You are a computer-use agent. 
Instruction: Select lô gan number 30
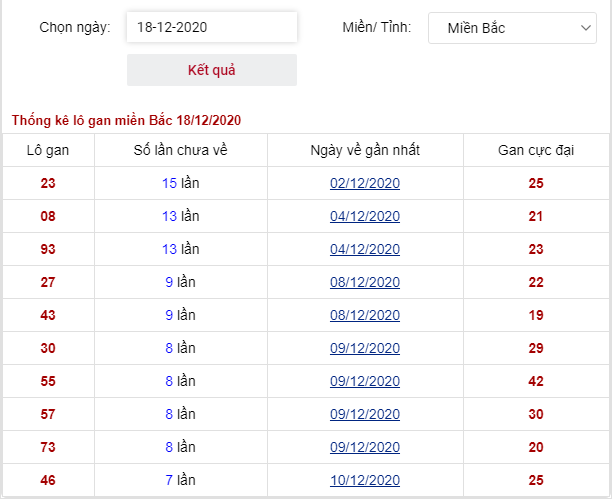(x=48, y=348)
